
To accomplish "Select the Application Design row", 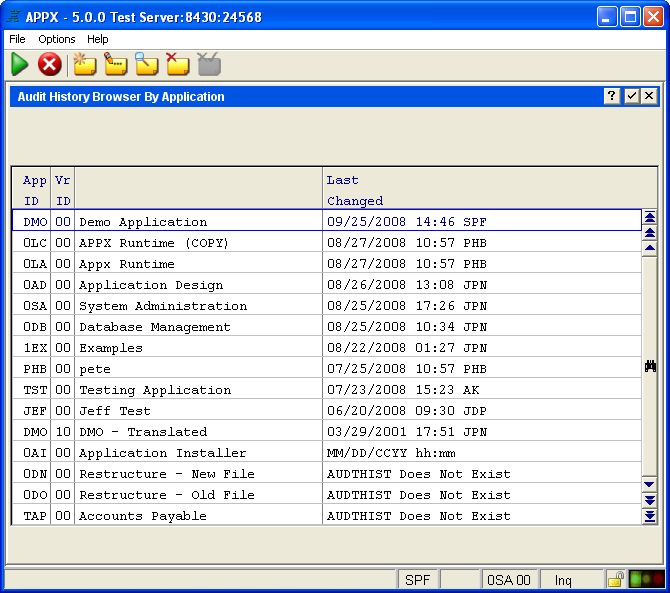I will (327, 284).
